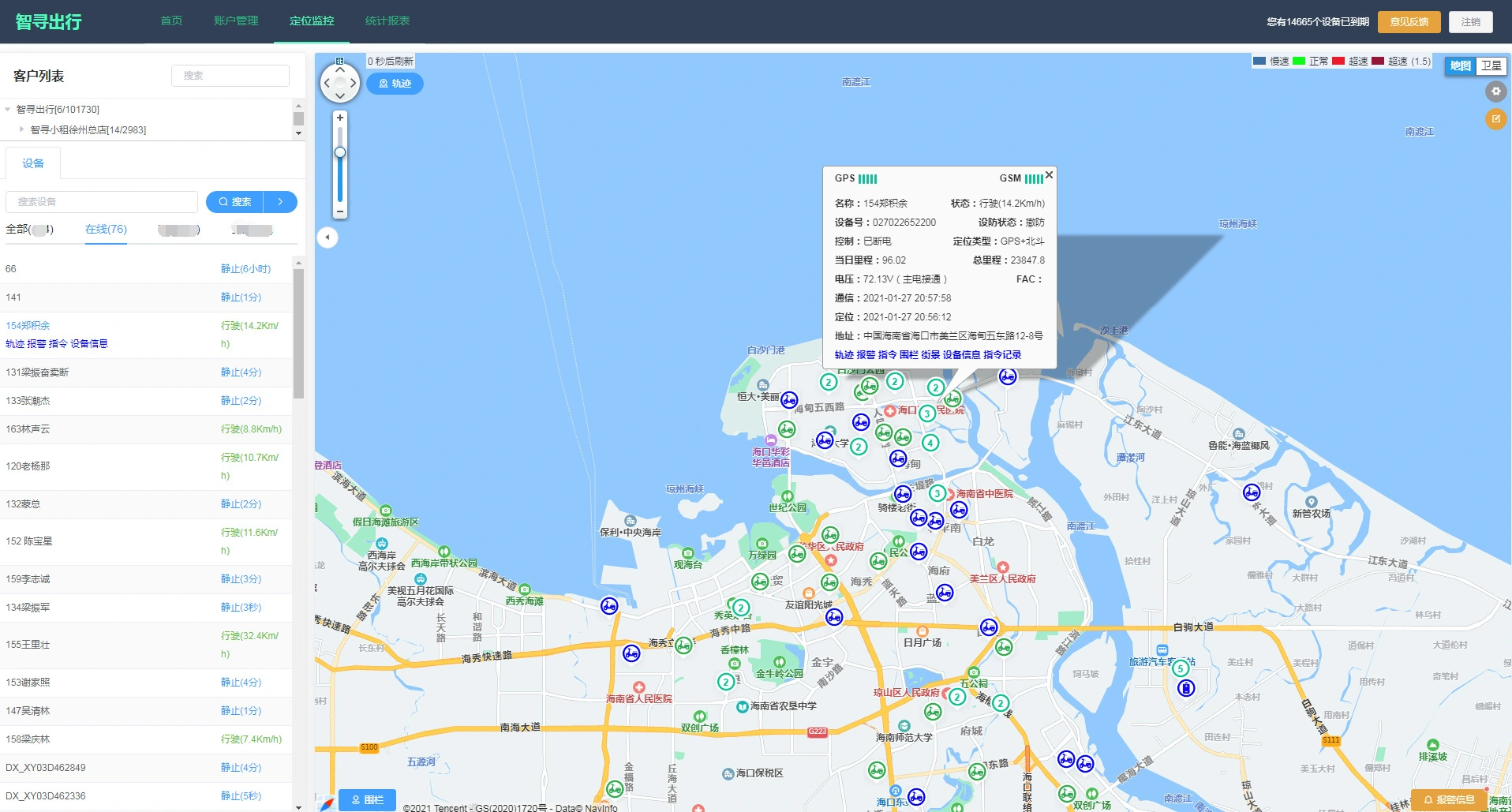This screenshot has width=1512, height=812.
Task: Click the 搜索设备 device search field
Action: tap(102, 202)
